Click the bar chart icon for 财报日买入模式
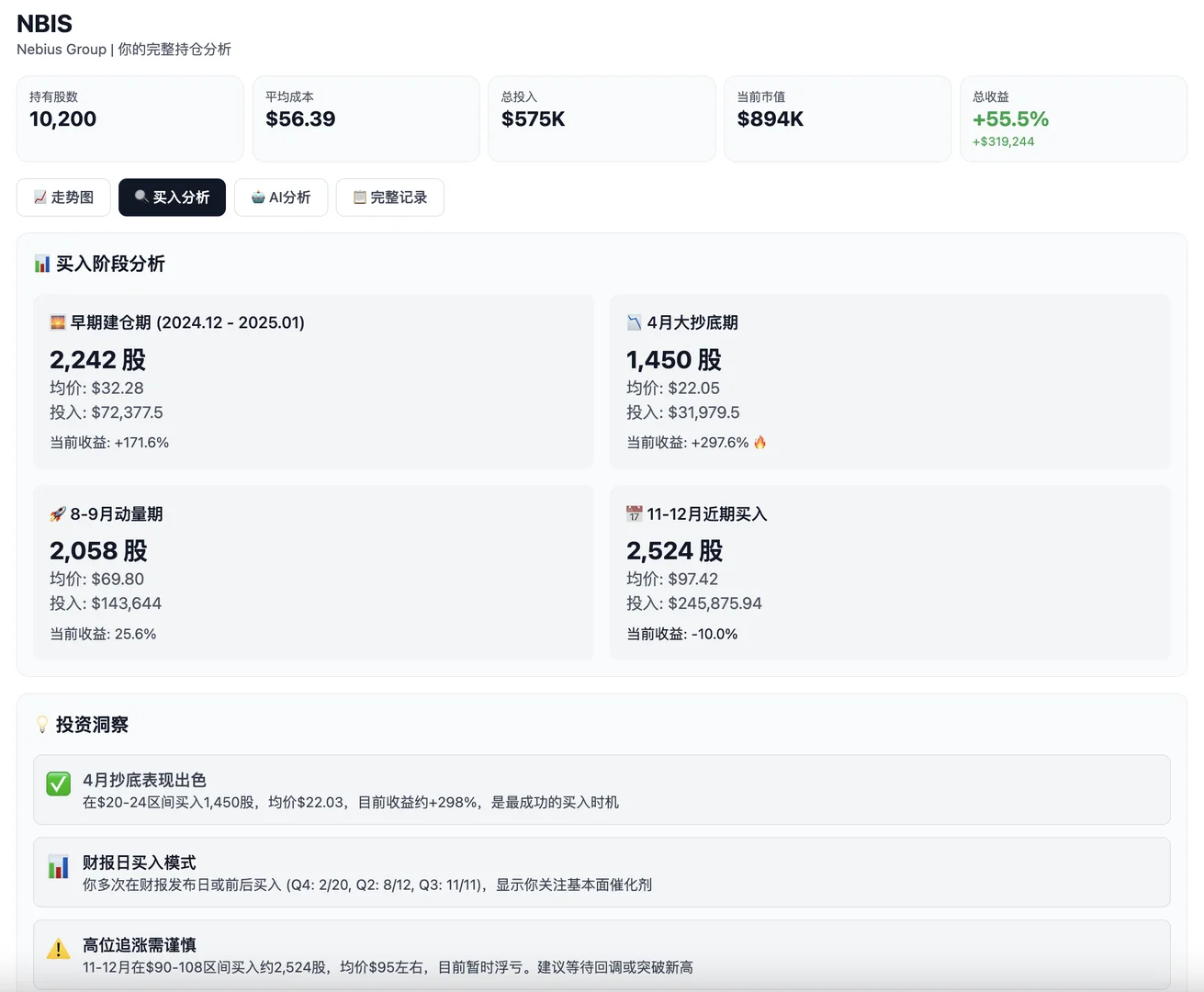Image resolution: width=1204 pixels, height=992 pixels. pos(59,866)
